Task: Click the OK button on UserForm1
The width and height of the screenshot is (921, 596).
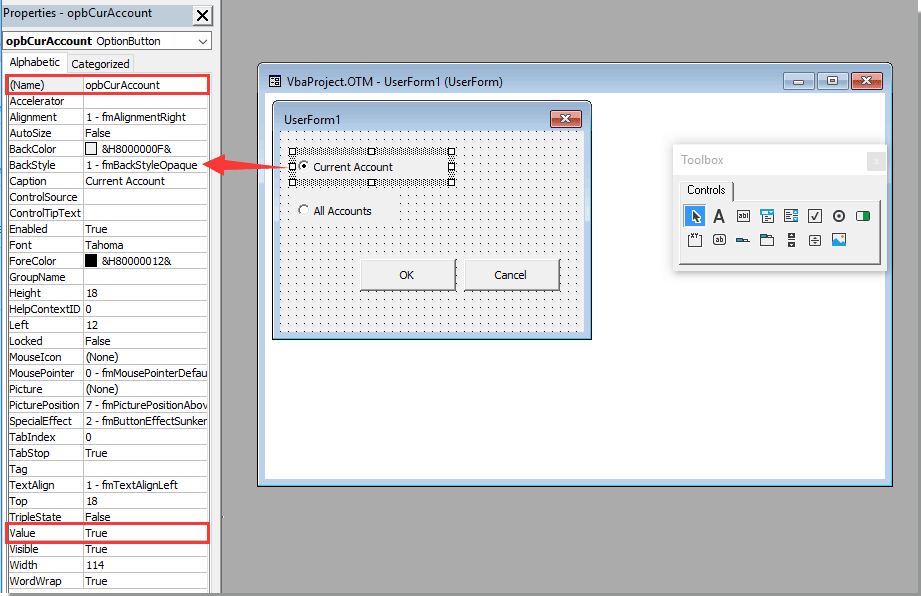Action: (407, 274)
